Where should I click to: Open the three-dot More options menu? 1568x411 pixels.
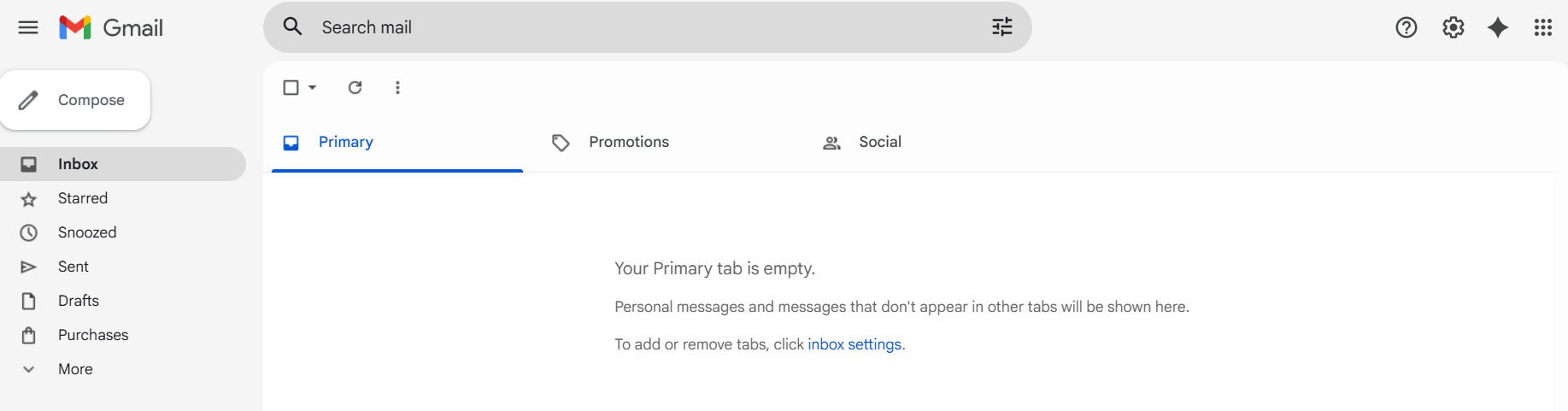pos(397,87)
